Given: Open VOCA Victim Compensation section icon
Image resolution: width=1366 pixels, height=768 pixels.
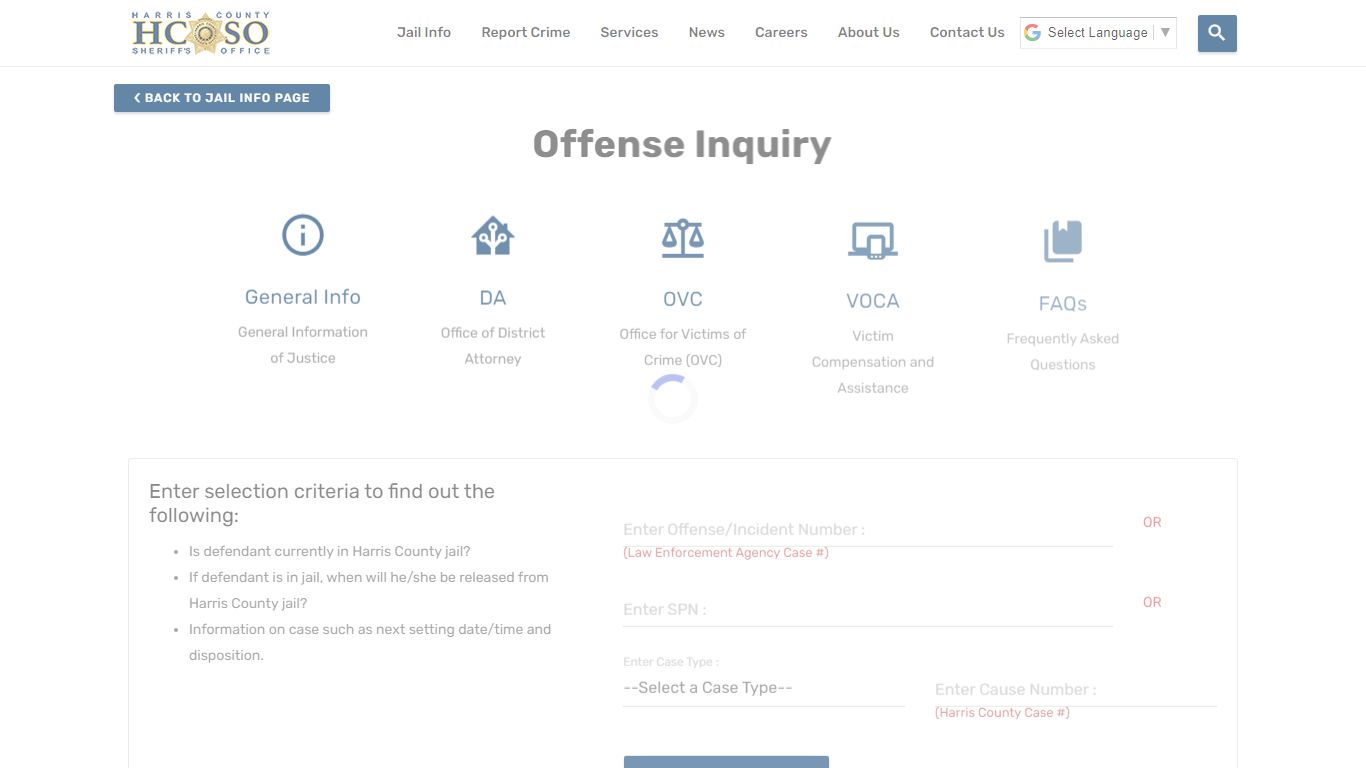Looking at the screenshot, I should click(x=872, y=240).
